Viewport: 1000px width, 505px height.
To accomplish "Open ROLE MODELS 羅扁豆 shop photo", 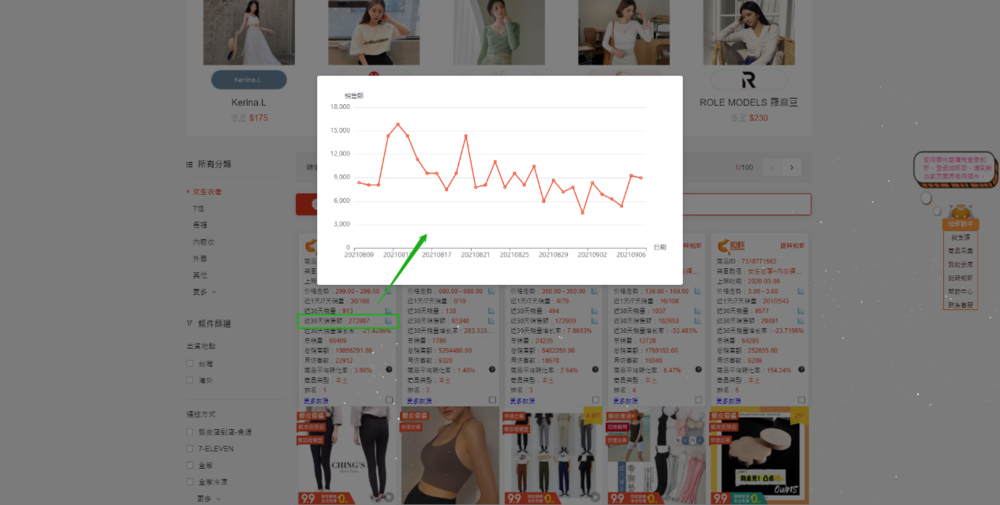I will (749, 32).
